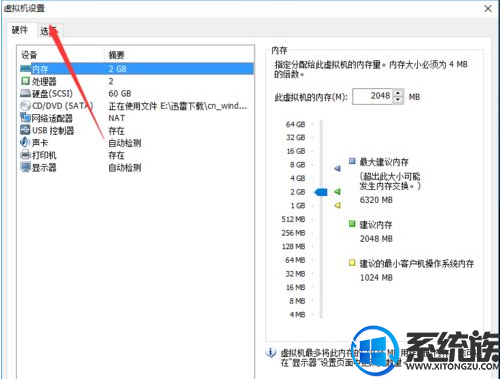
Task: Click the 1024 MB minimum memory value
Action: (x=376, y=277)
